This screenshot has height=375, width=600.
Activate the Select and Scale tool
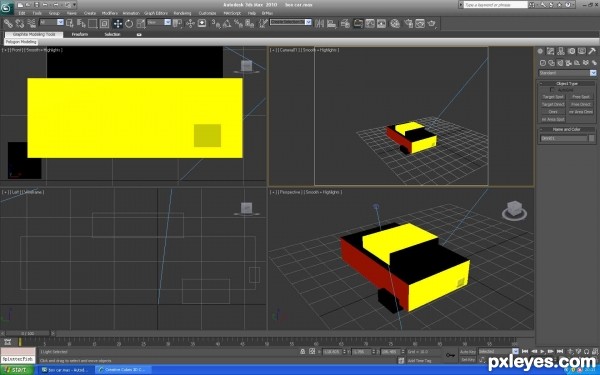[x=141, y=24]
